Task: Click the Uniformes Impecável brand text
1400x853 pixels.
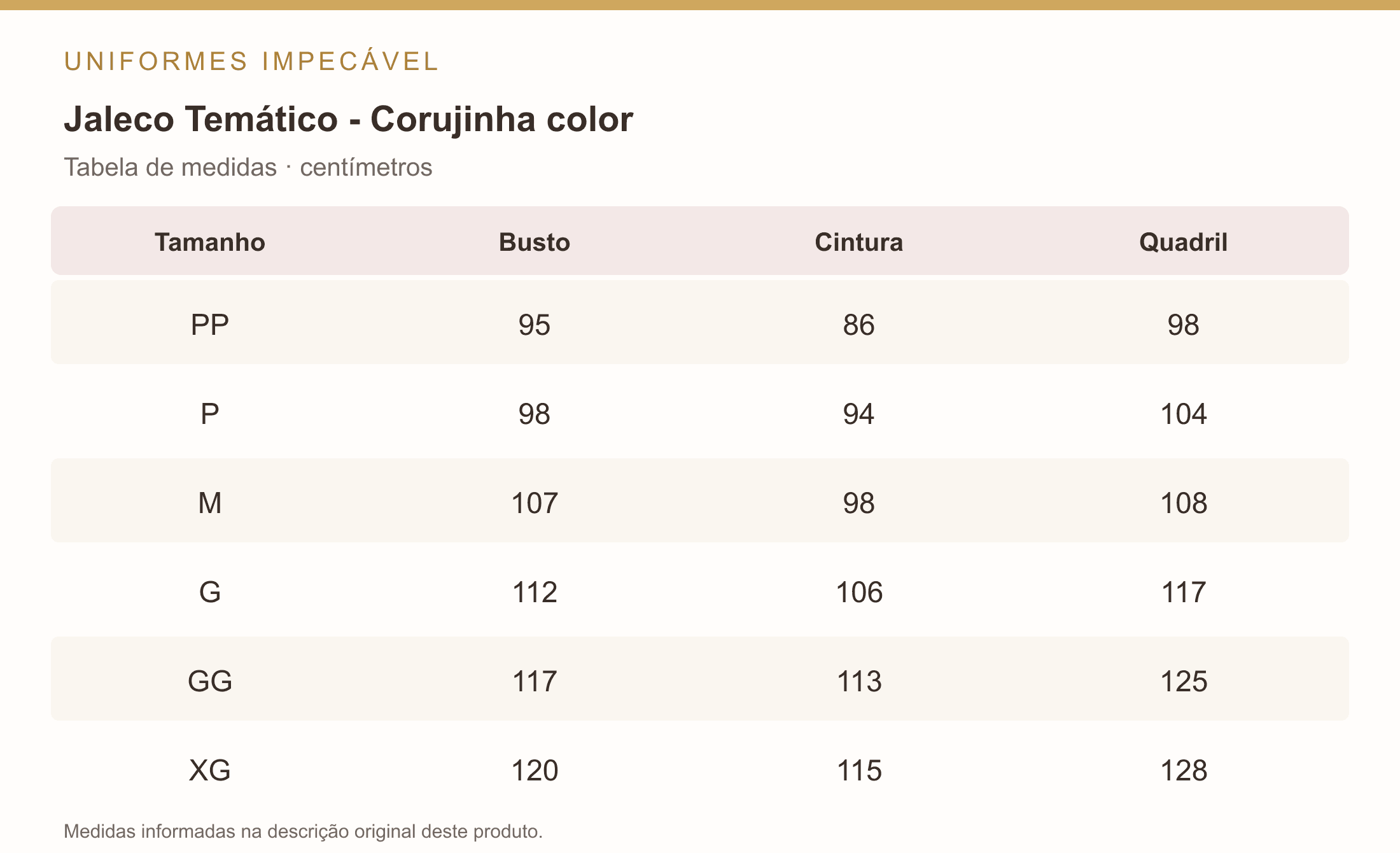Action: tap(251, 61)
